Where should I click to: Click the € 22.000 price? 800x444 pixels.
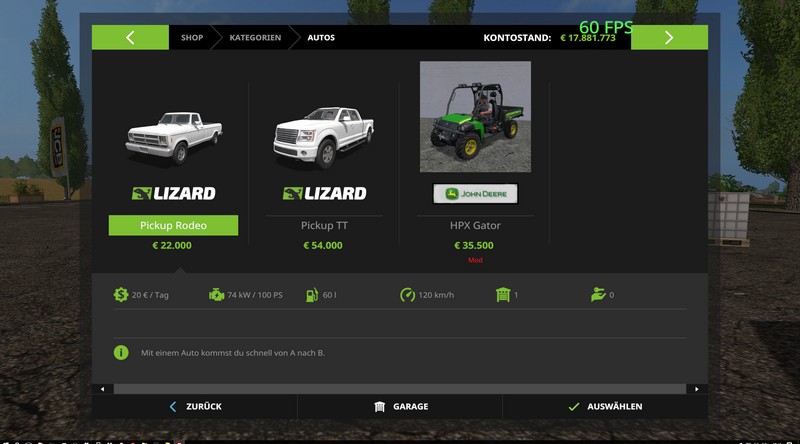pyautogui.click(x=172, y=245)
